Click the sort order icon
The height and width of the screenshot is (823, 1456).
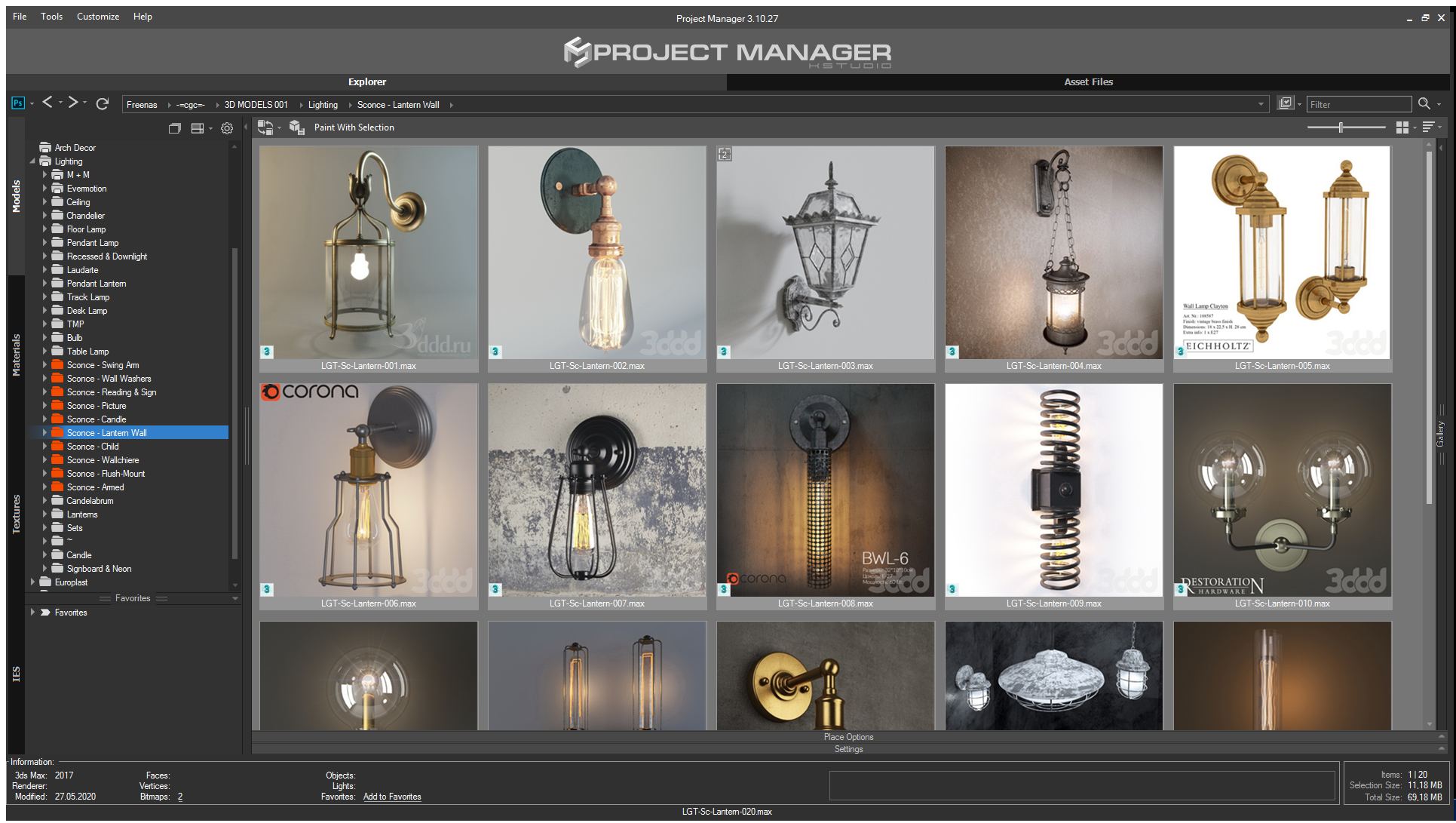pos(1428,127)
